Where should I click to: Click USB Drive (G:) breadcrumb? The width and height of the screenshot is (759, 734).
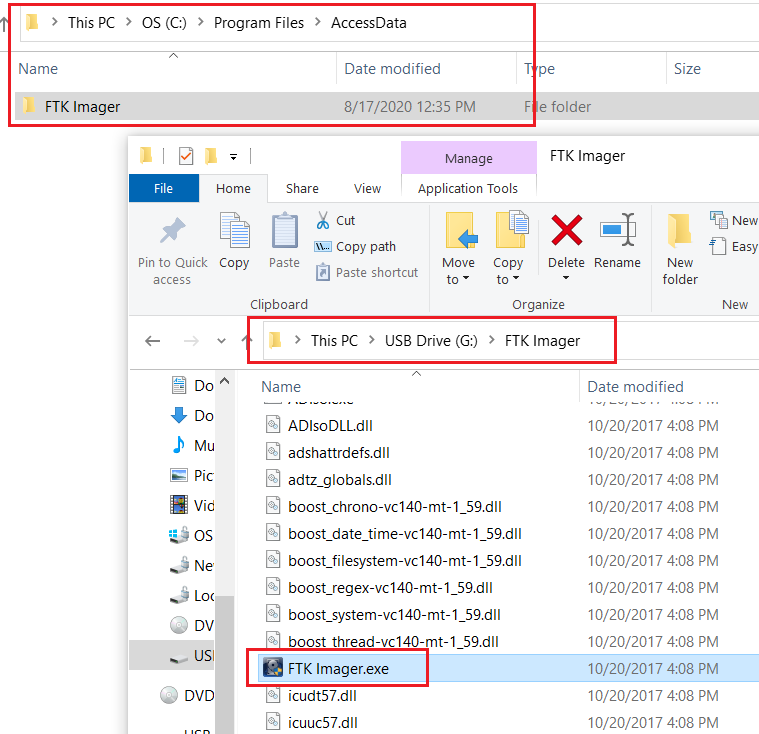(431, 340)
